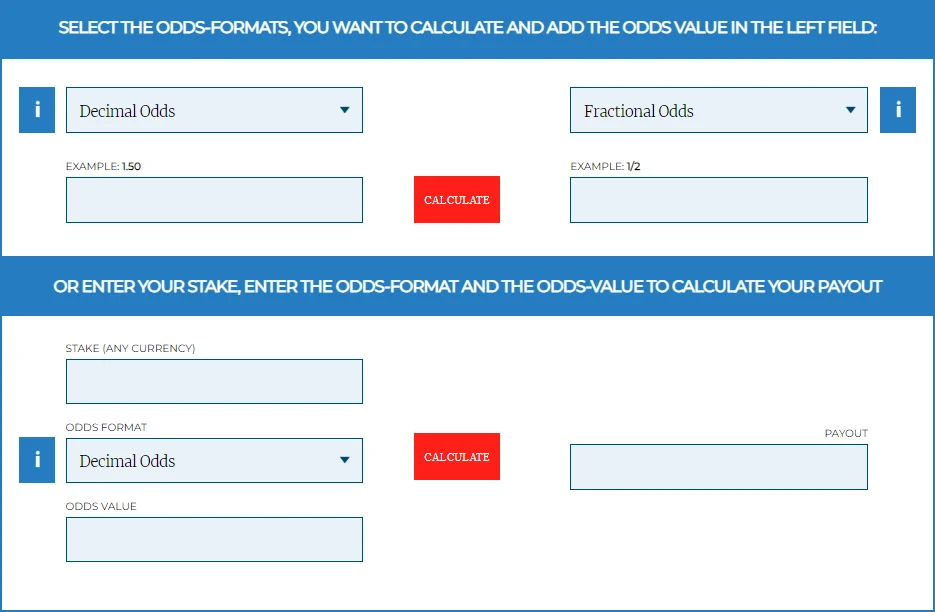Click the "Example: 1.50" label text

(103, 166)
